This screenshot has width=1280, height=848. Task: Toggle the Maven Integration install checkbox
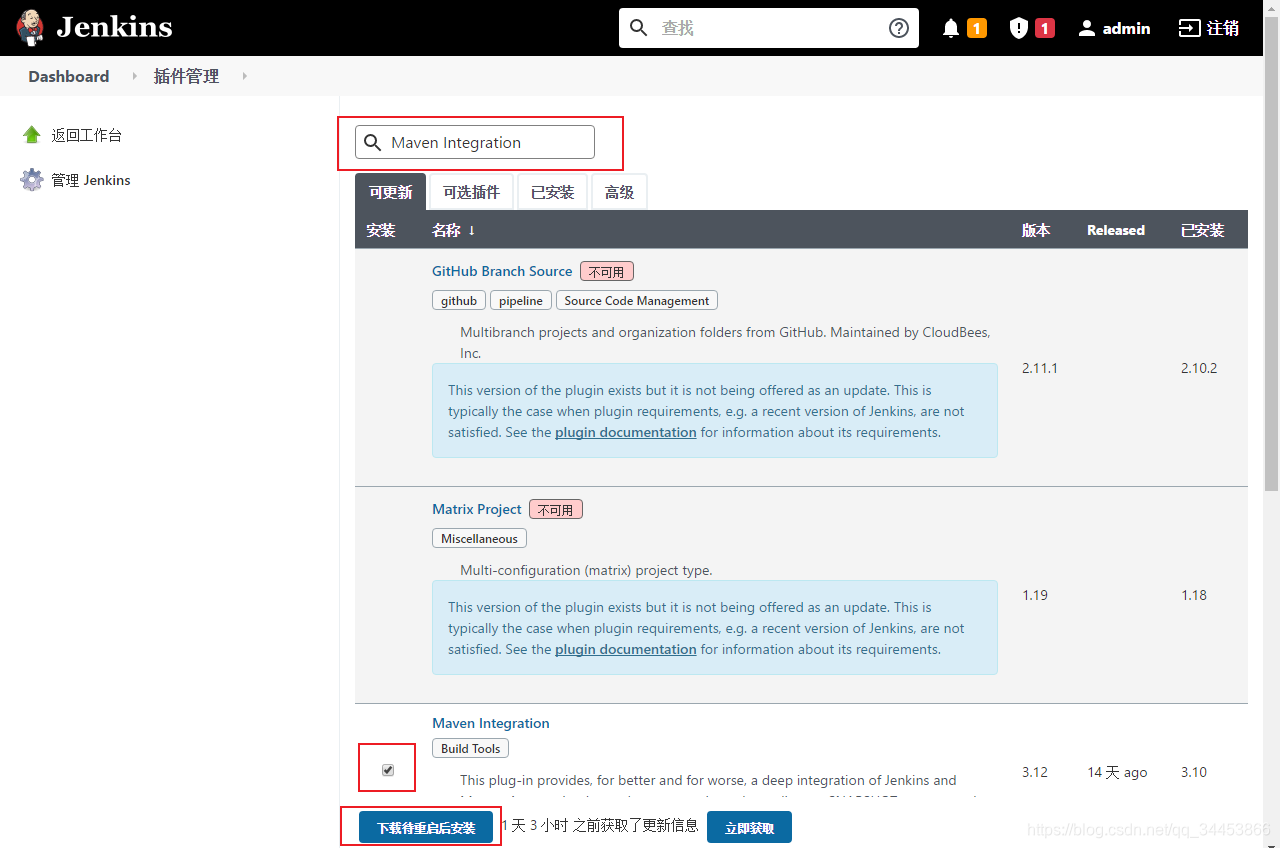(x=388, y=770)
